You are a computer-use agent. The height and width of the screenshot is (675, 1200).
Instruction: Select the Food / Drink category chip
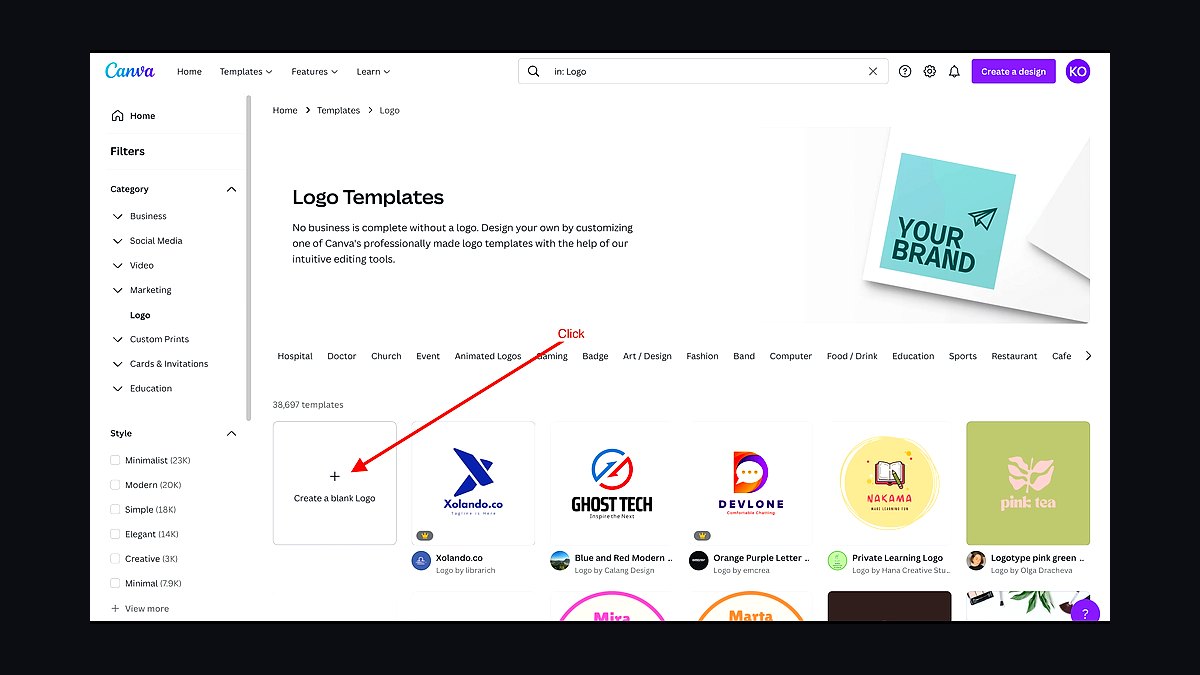pos(852,356)
